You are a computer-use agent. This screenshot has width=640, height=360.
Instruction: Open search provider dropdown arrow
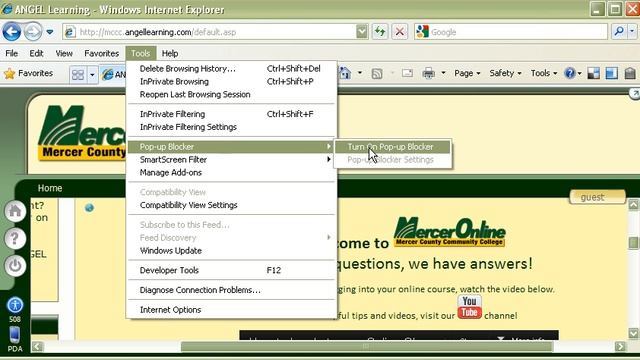632,31
